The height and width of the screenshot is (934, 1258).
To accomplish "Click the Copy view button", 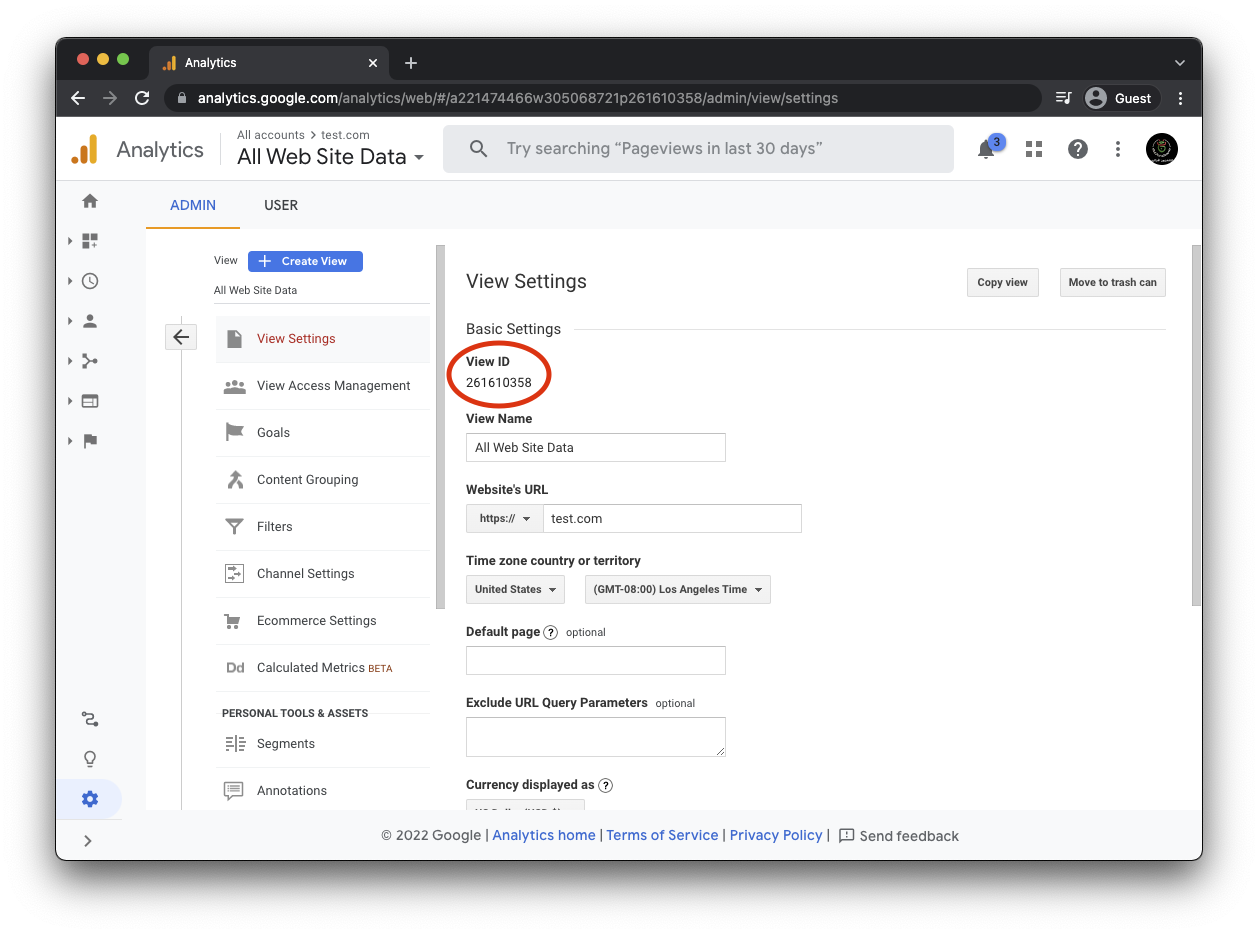I will click(1003, 282).
